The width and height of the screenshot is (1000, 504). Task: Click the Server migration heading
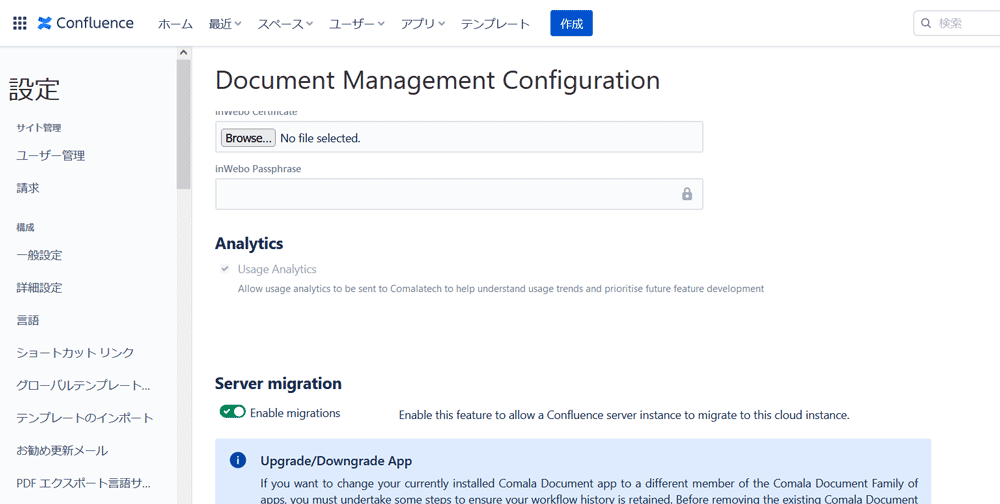(278, 383)
